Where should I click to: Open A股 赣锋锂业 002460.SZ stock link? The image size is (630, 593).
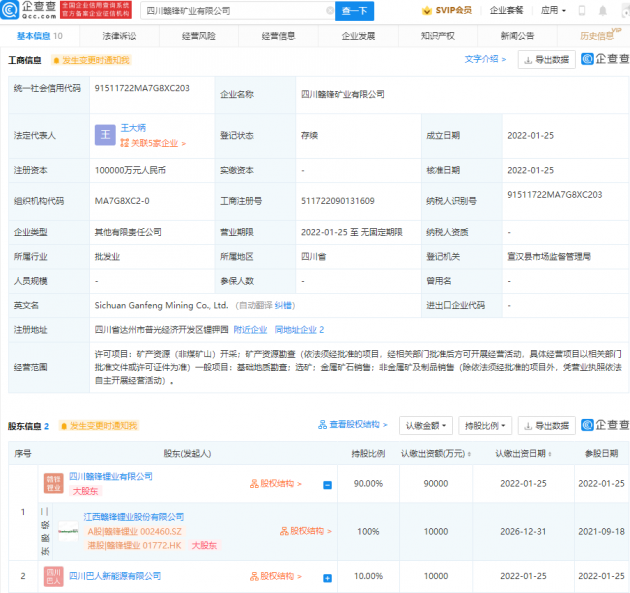(x=135, y=532)
